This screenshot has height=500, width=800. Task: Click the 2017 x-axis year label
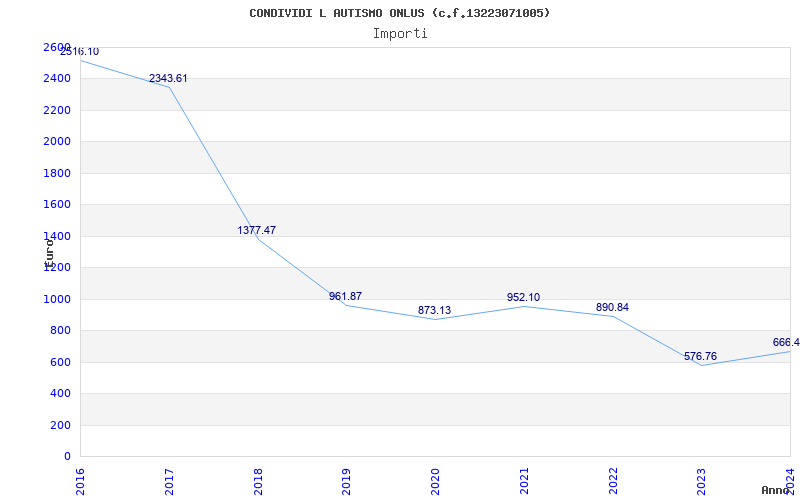(169, 481)
